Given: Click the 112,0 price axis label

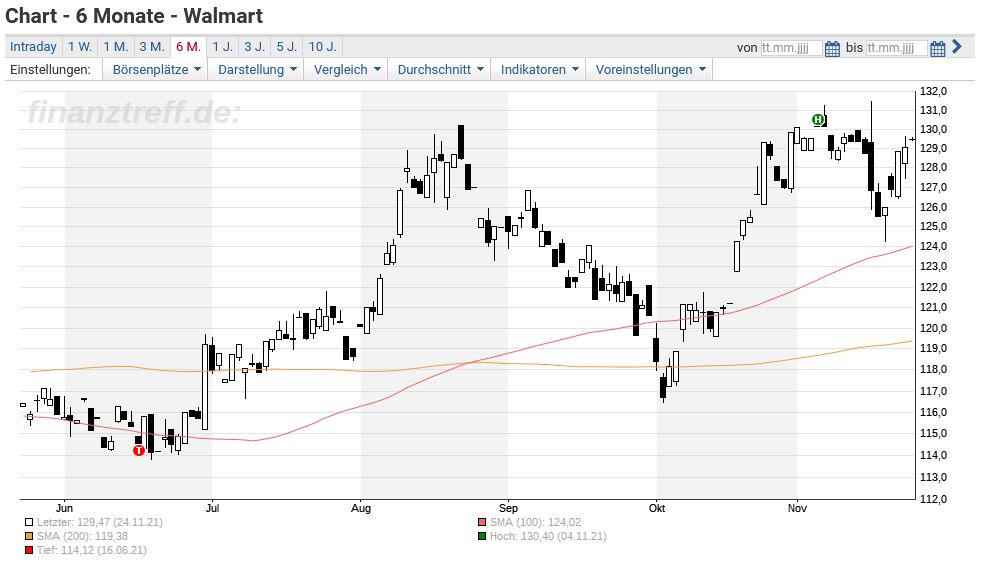Looking at the screenshot, I should (933, 499).
